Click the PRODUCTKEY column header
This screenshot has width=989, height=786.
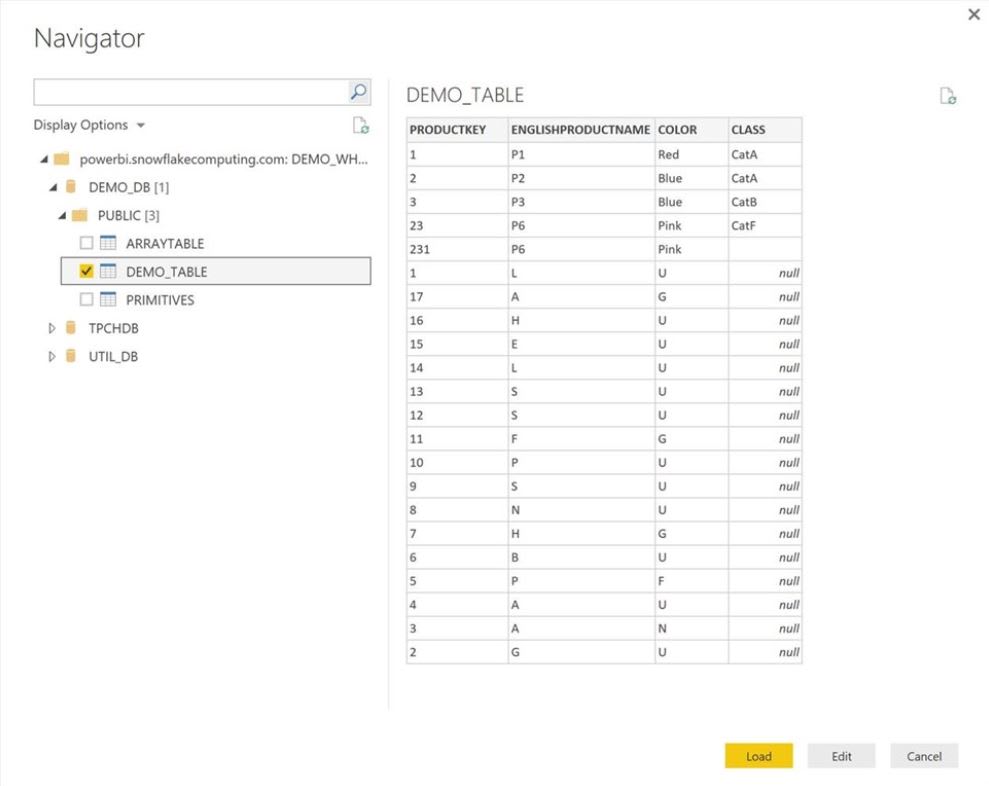457,129
